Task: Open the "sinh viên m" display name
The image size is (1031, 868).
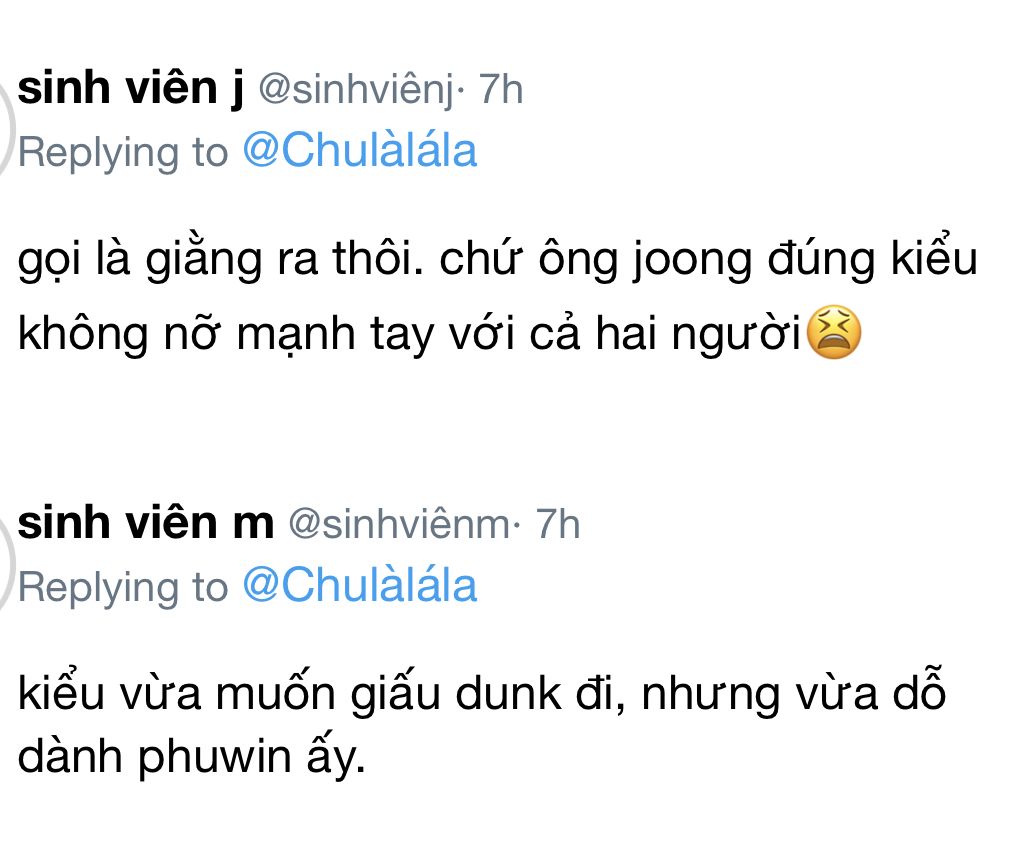Action: click(x=145, y=524)
